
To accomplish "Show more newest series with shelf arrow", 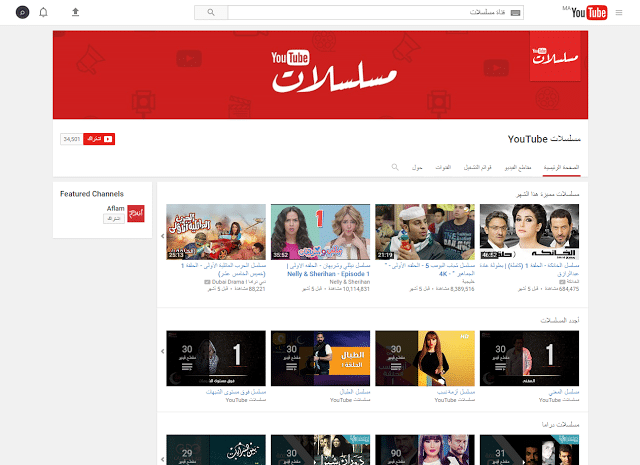I will click(163, 351).
